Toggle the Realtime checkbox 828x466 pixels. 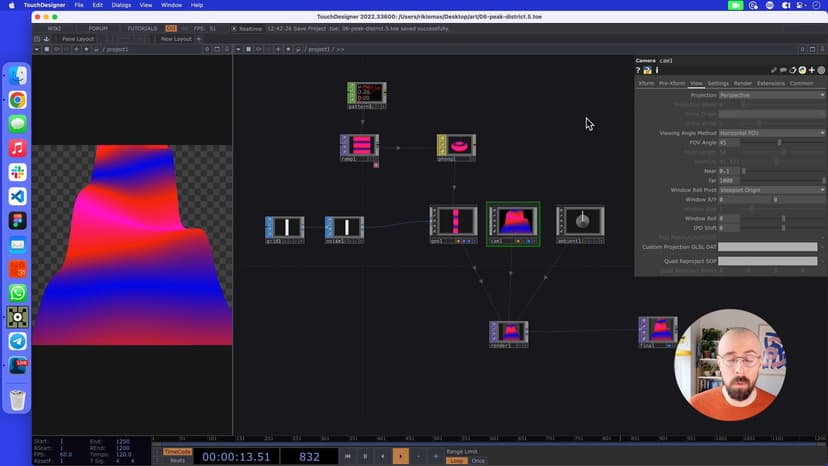[235, 28]
